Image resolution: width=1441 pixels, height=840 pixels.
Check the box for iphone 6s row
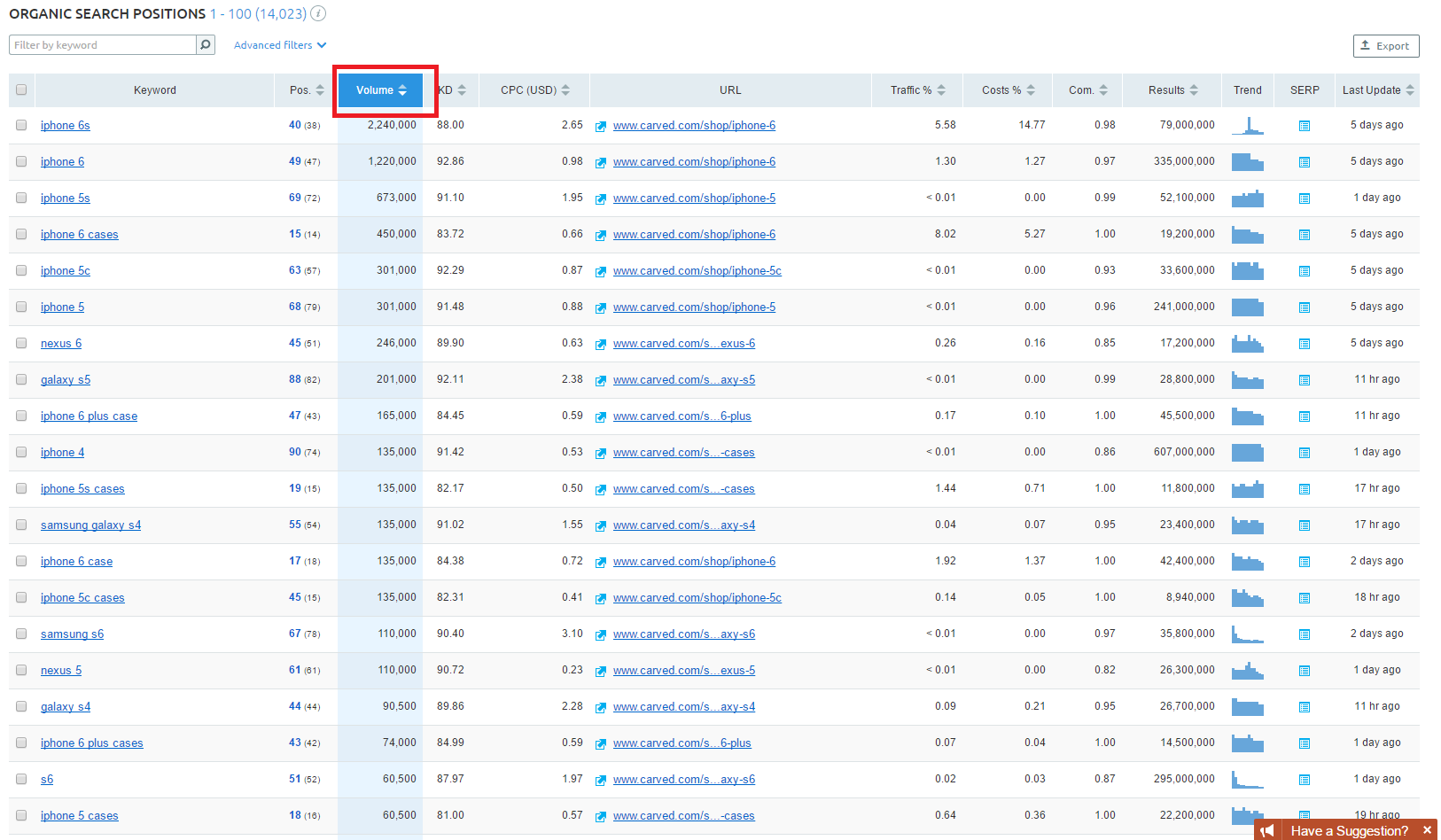coord(21,125)
